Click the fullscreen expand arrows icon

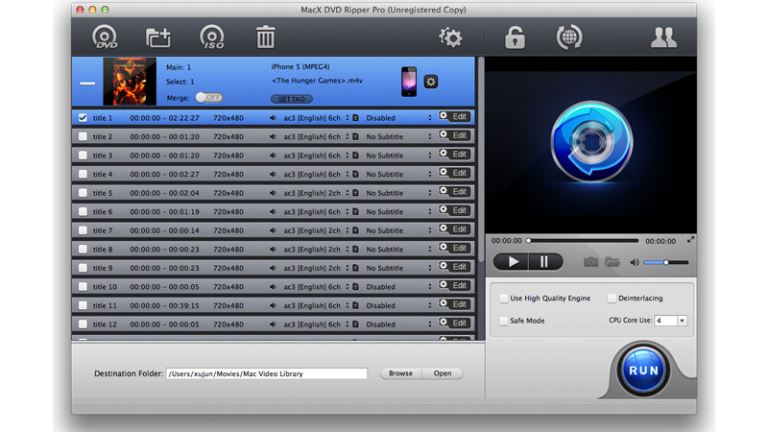coord(690,240)
